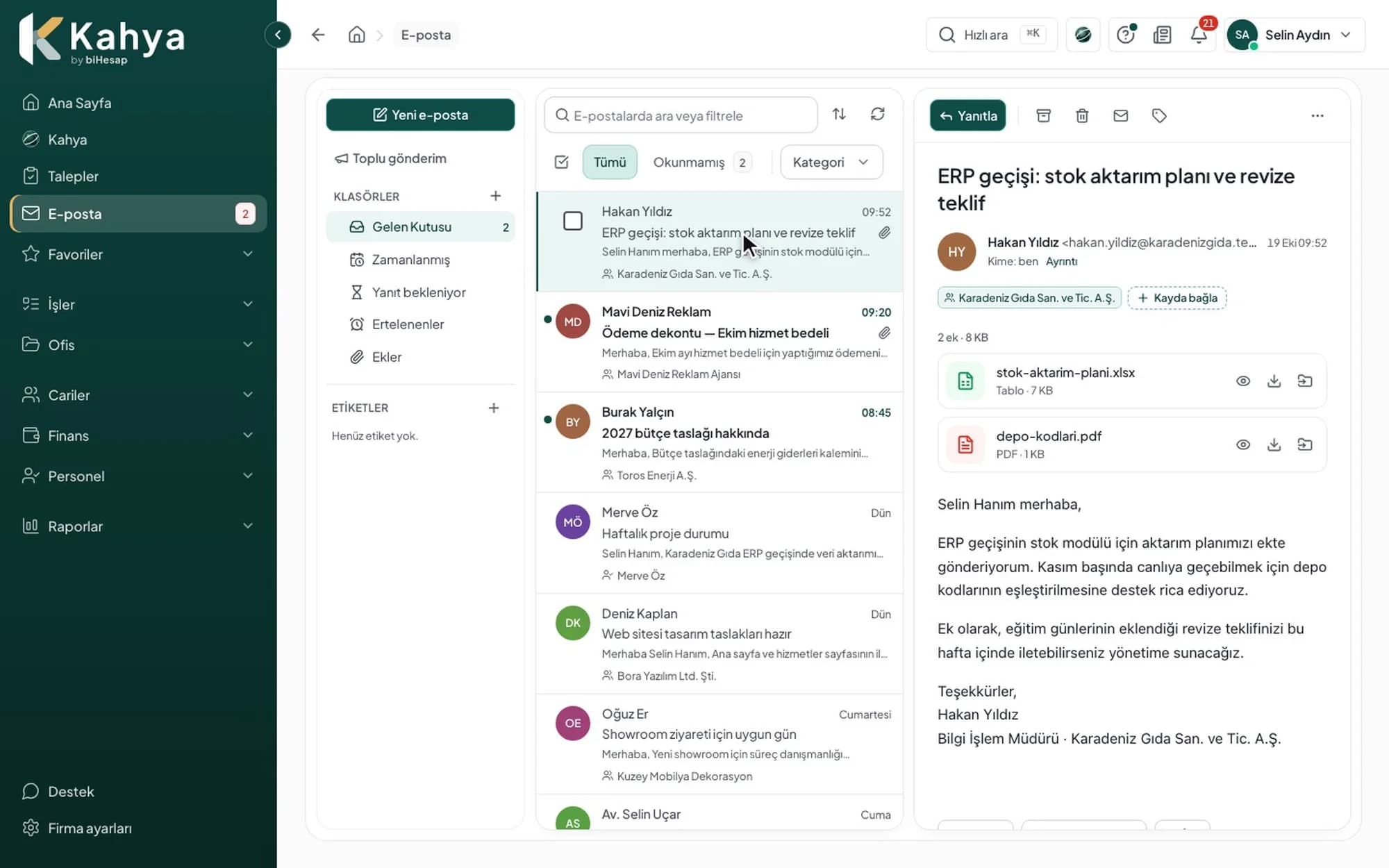Image resolution: width=1389 pixels, height=868 pixels.
Task: Save stok-aktarim-plani.xlsx to folder icon
Action: point(1305,381)
